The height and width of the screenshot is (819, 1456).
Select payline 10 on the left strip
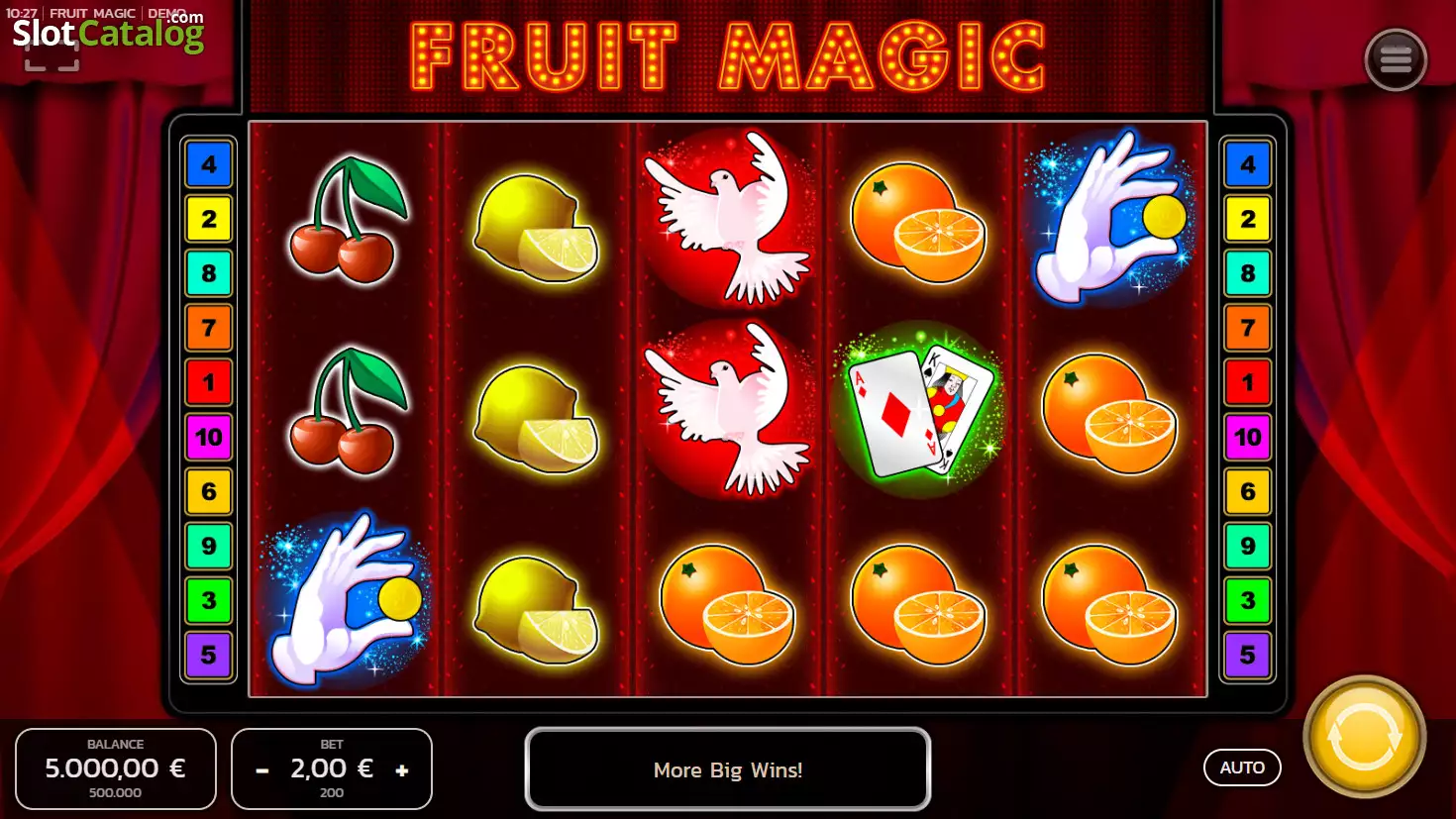(x=208, y=437)
